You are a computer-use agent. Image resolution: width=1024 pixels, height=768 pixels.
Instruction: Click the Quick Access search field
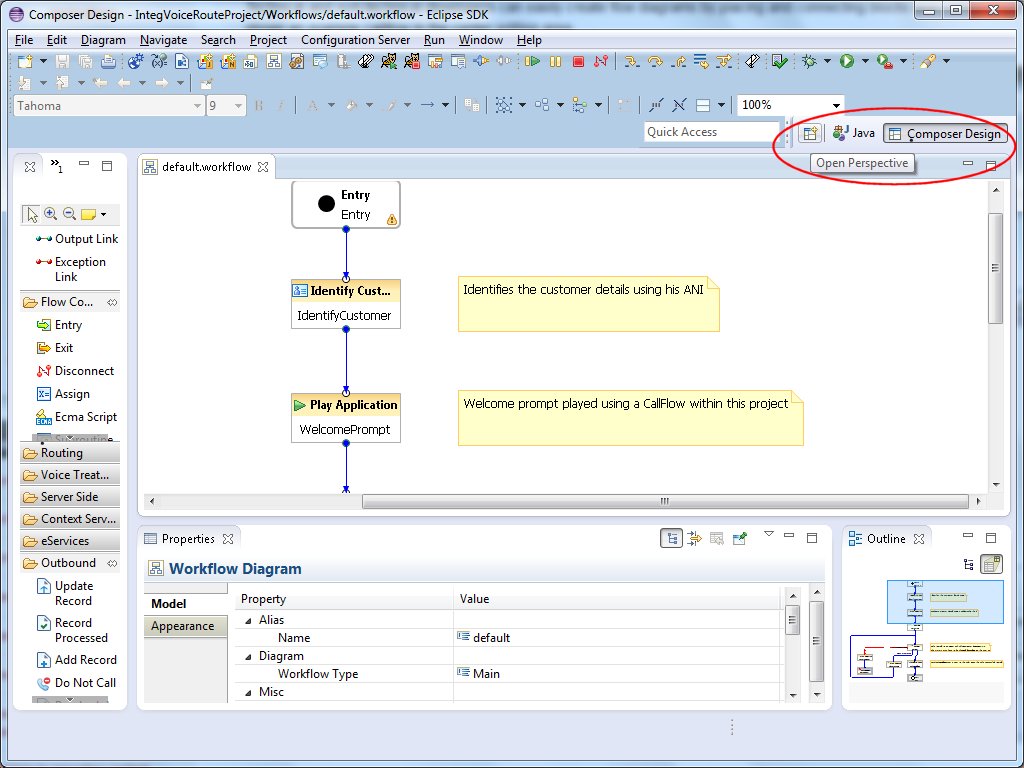click(712, 132)
